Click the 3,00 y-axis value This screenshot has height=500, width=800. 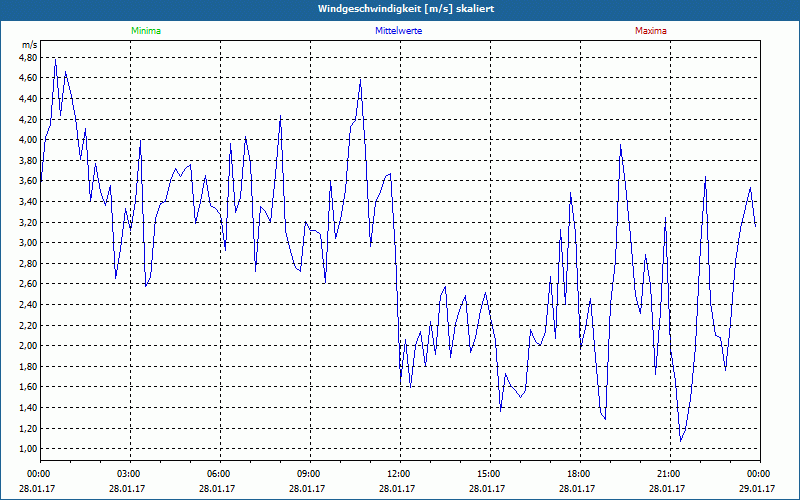click(29, 243)
